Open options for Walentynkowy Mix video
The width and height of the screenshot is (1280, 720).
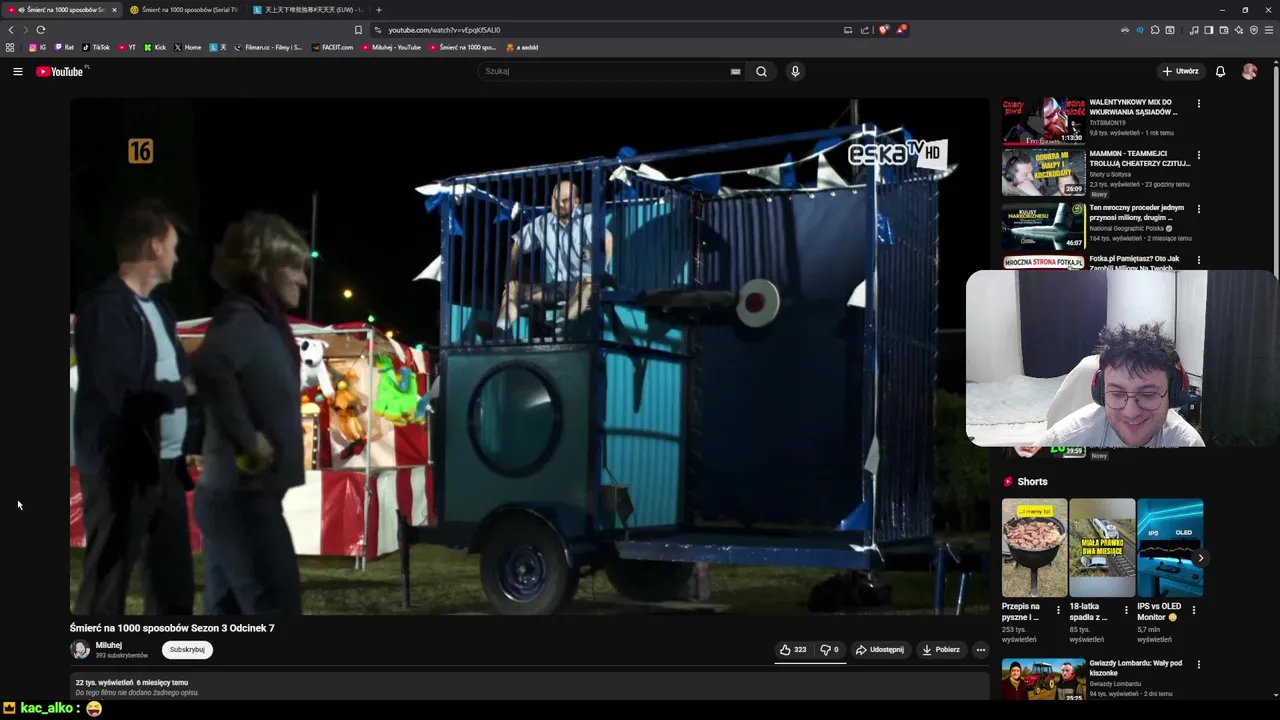click(x=1198, y=103)
